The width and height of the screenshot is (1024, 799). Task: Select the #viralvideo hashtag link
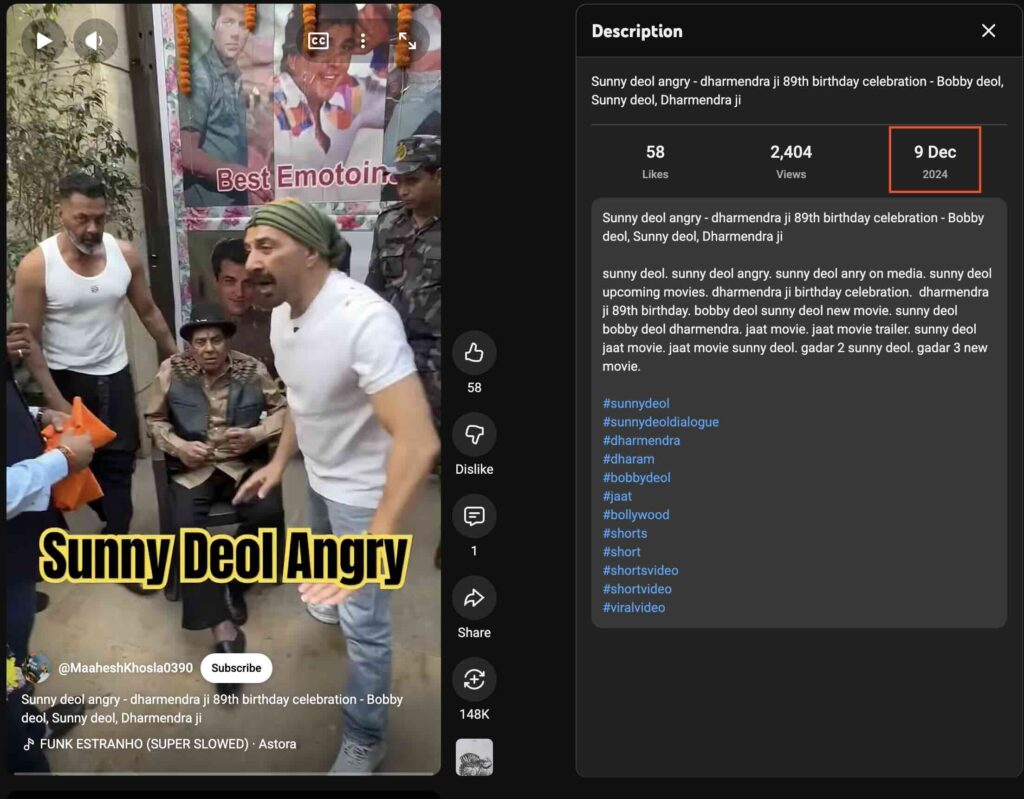click(634, 607)
